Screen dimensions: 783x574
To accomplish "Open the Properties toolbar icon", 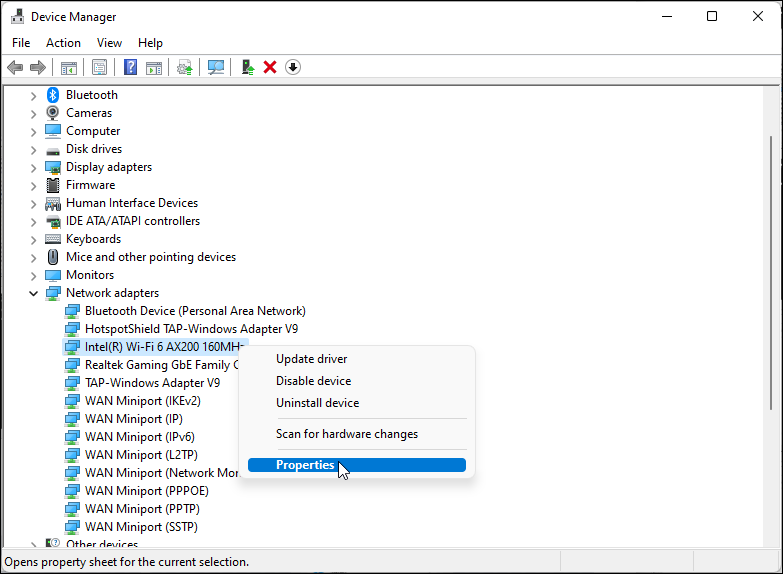I will [99, 67].
